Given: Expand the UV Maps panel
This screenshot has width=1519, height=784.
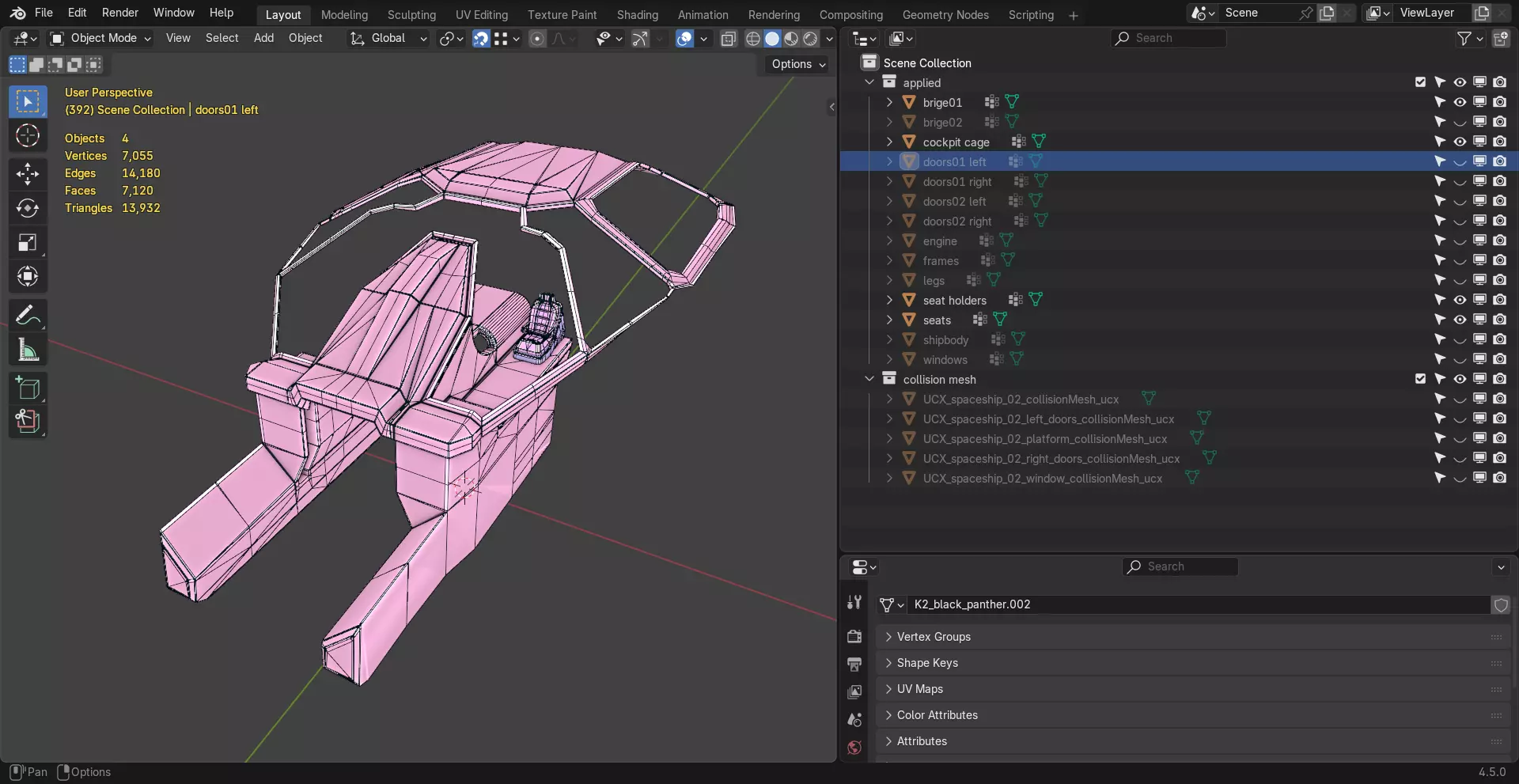Looking at the screenshot, I should click(x=1194, y=689).
